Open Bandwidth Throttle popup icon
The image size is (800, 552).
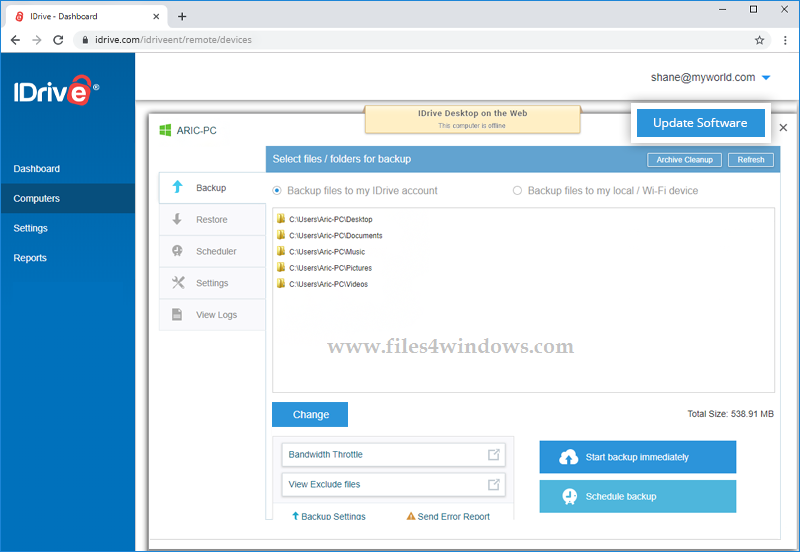tap(493, 454)
